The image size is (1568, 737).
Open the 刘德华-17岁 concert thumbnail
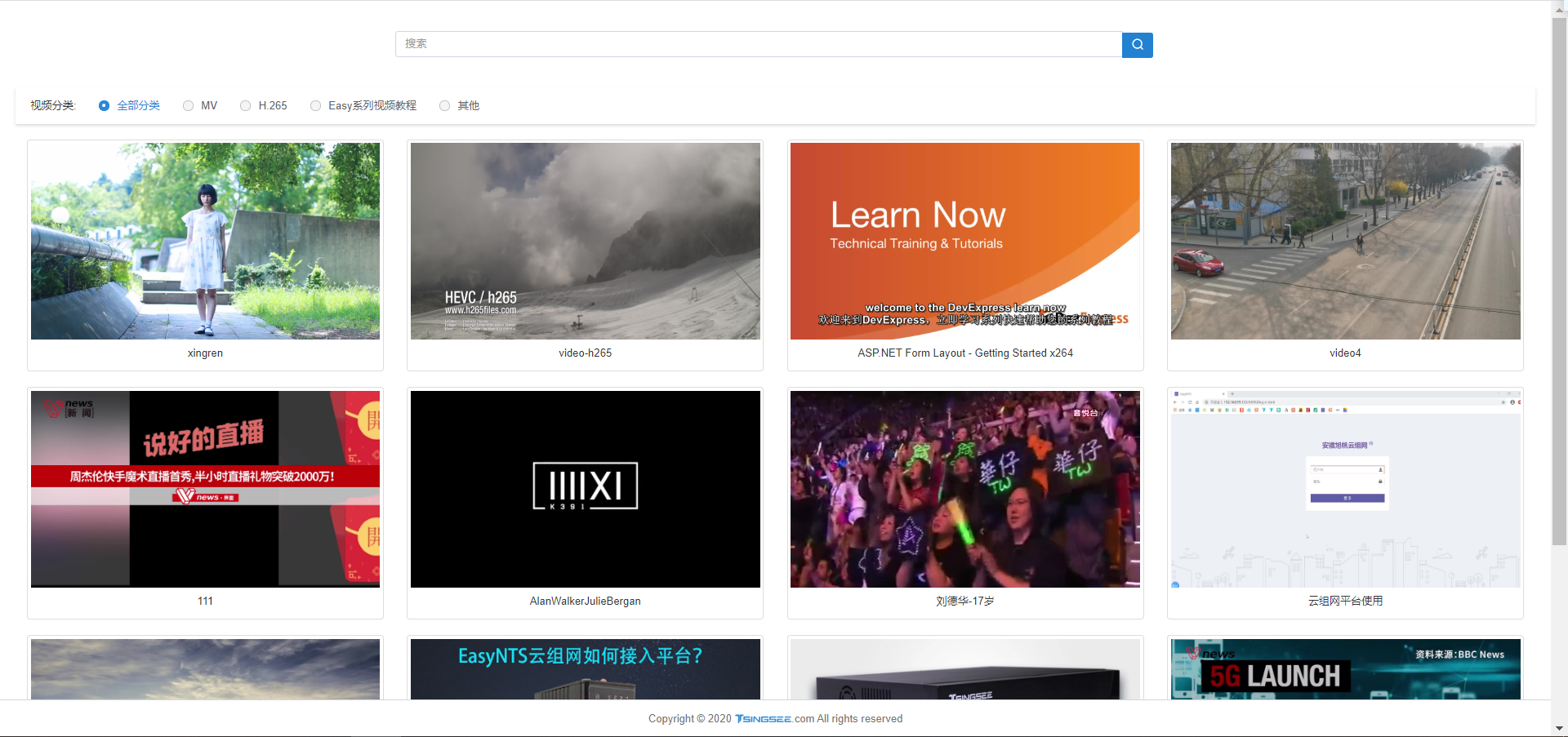(x=965, y=489)
